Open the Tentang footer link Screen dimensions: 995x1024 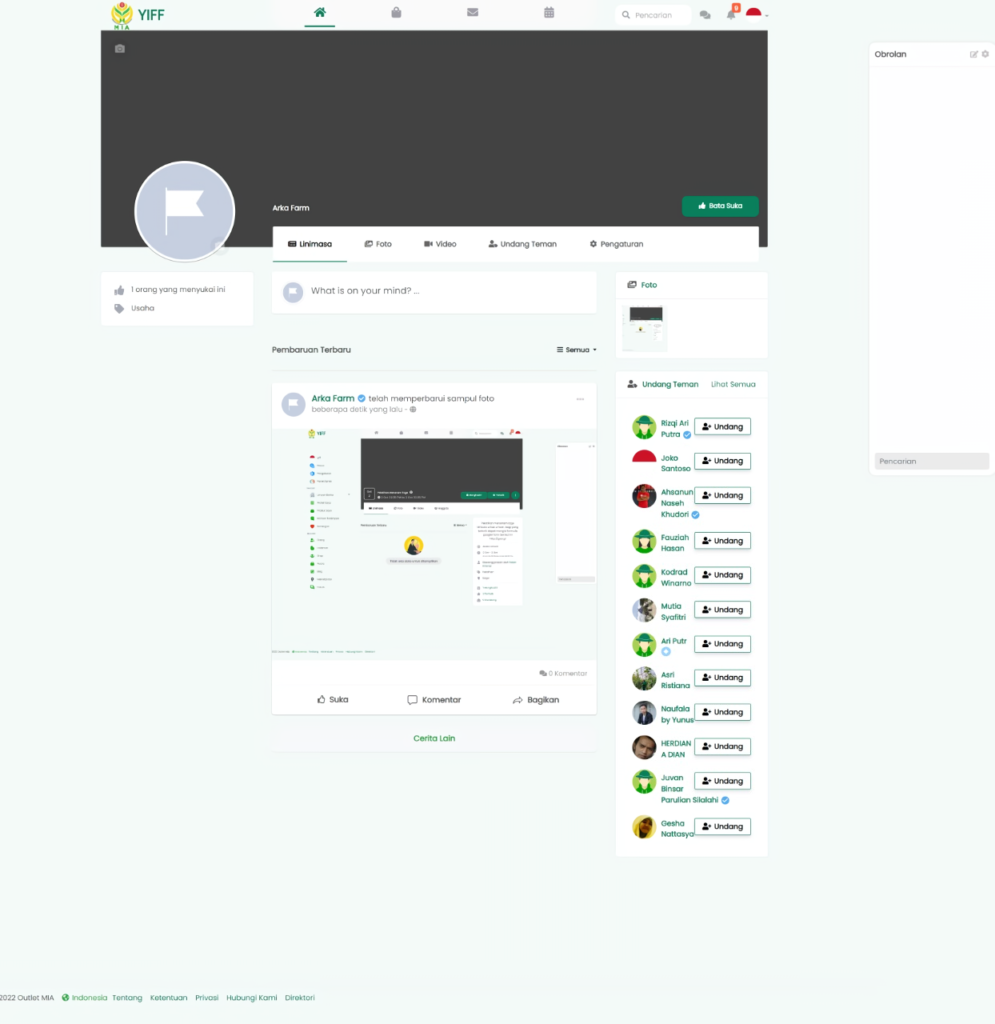pos(127,998)
